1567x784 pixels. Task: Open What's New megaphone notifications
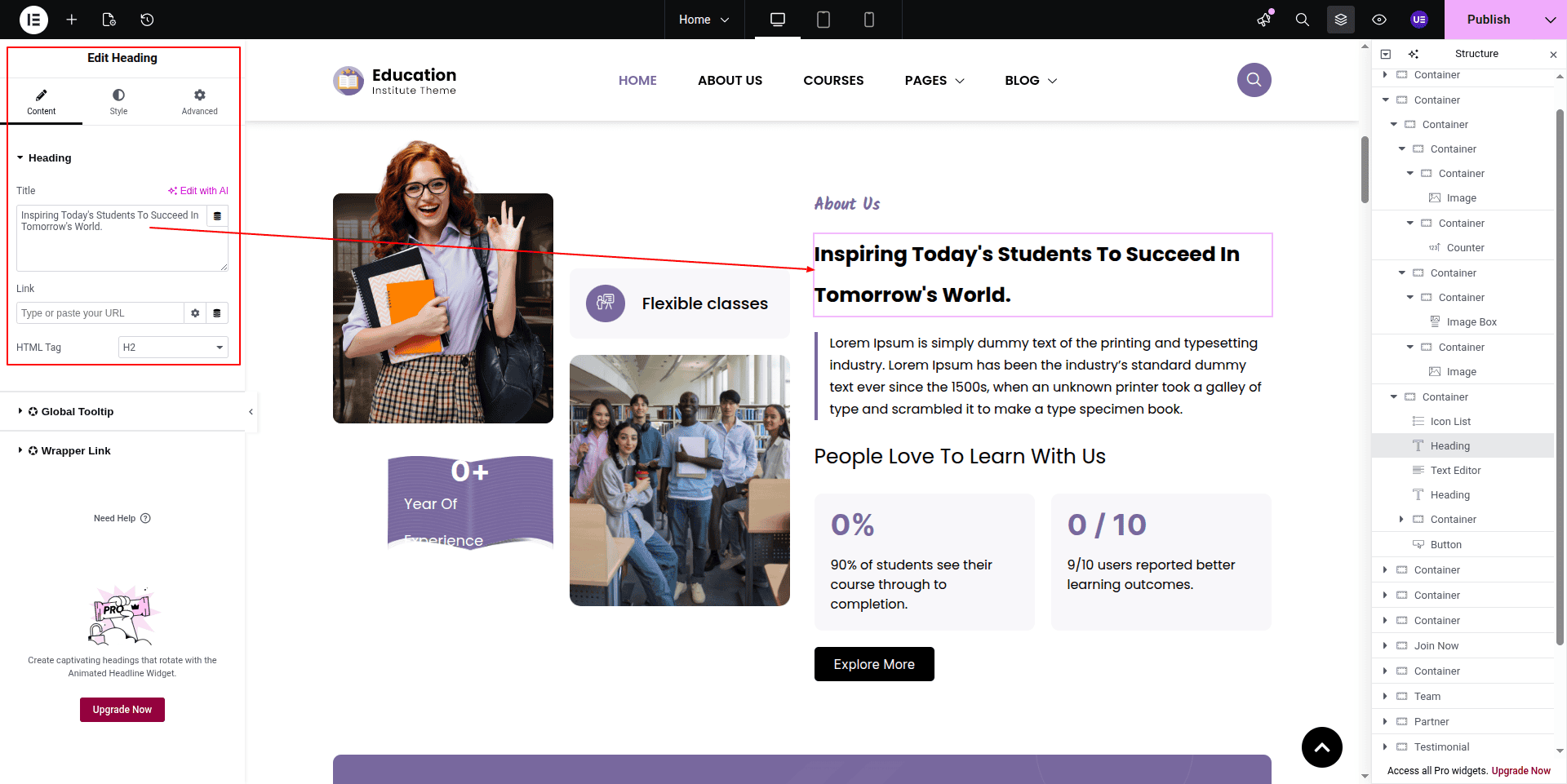point(1264,20)
